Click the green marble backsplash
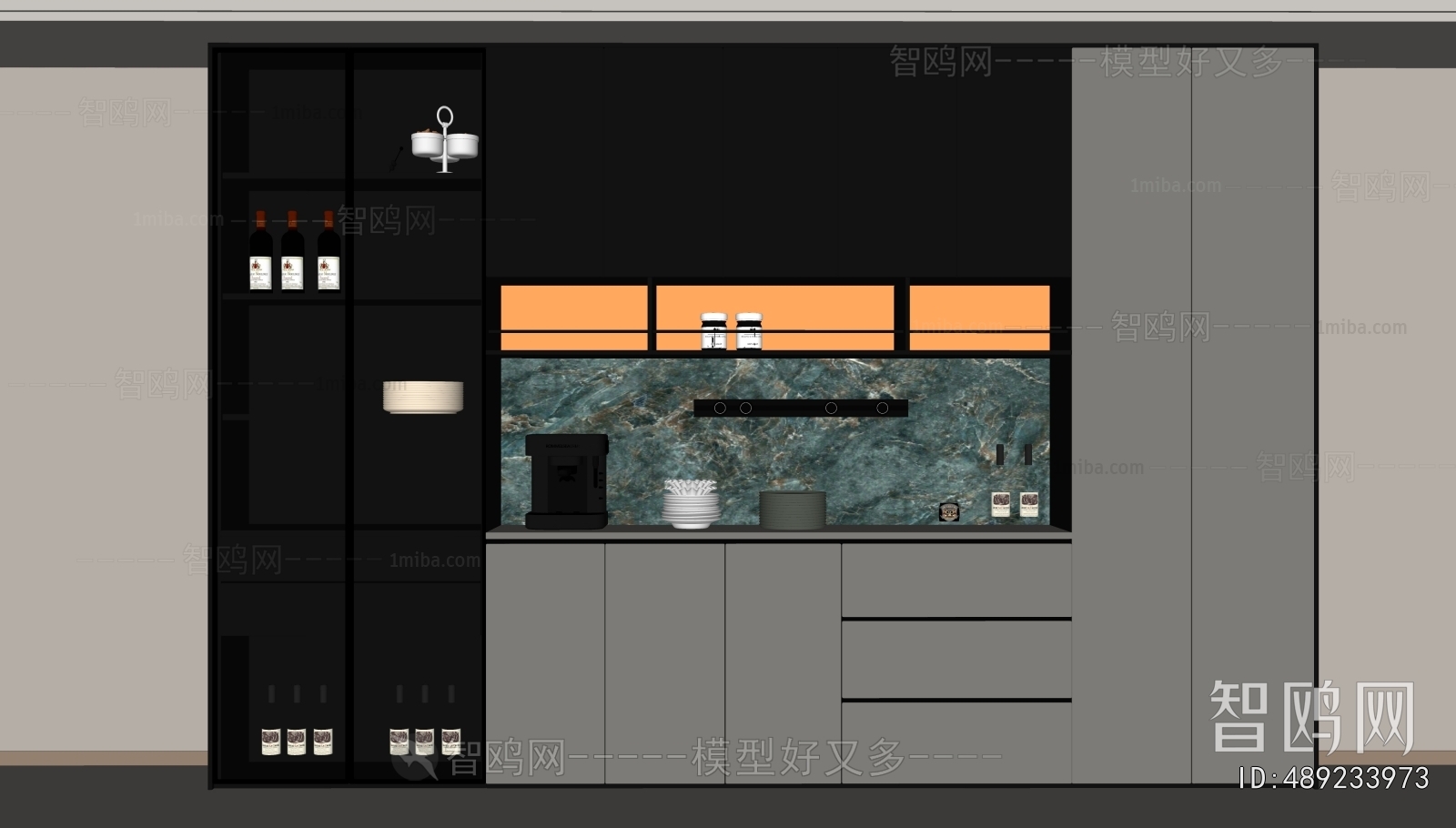Image resolution: width=1456 pixels, height=828 pixels. click(x=774, y=441)
